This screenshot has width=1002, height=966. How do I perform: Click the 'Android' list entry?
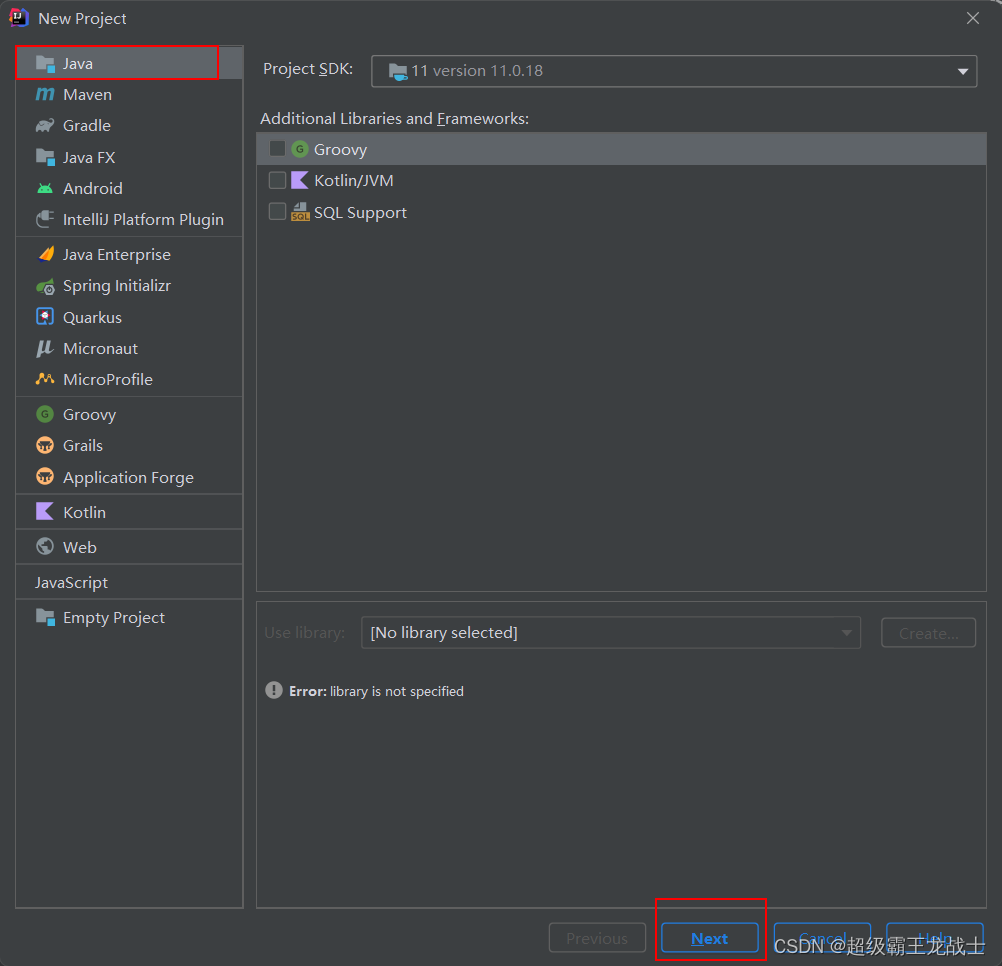129,188
